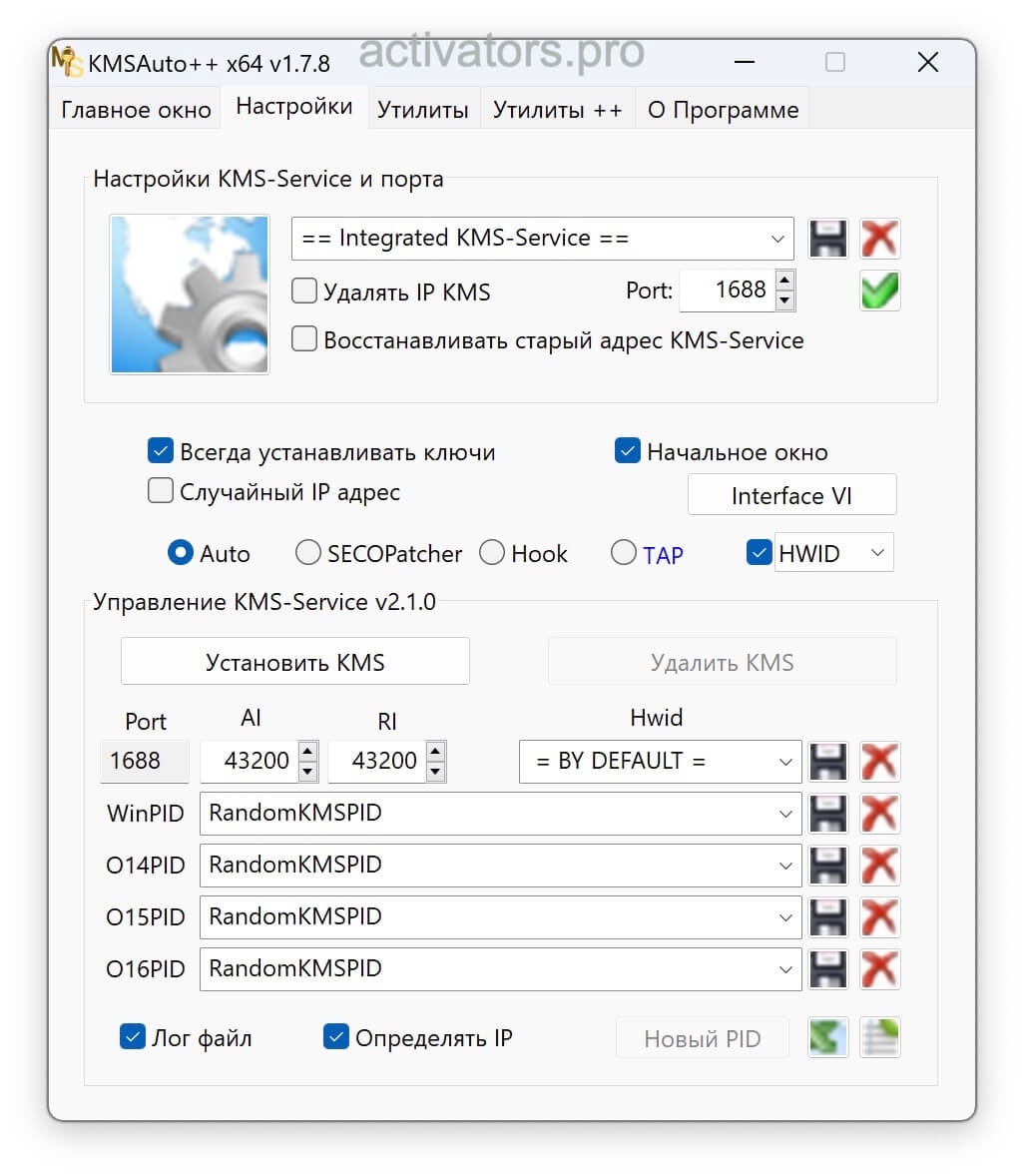Click the save icon in the Hwid row

coord(827,762)
